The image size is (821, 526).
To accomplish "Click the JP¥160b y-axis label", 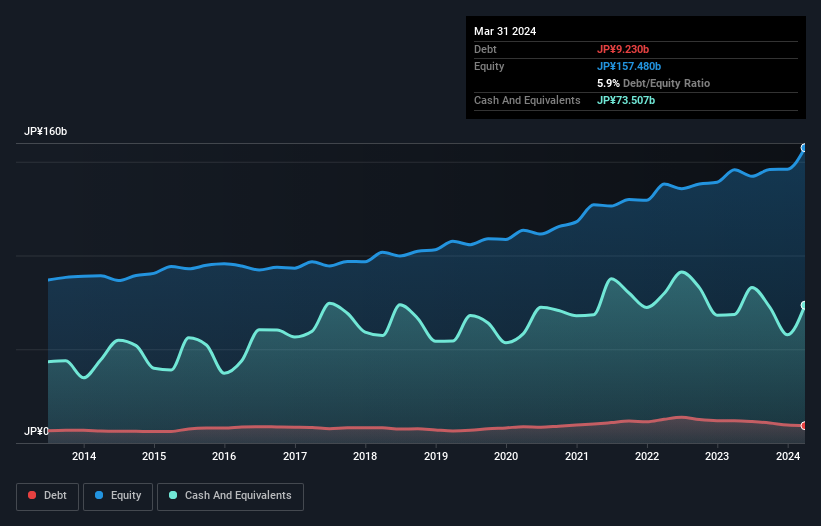I will (x=46, y=131).
